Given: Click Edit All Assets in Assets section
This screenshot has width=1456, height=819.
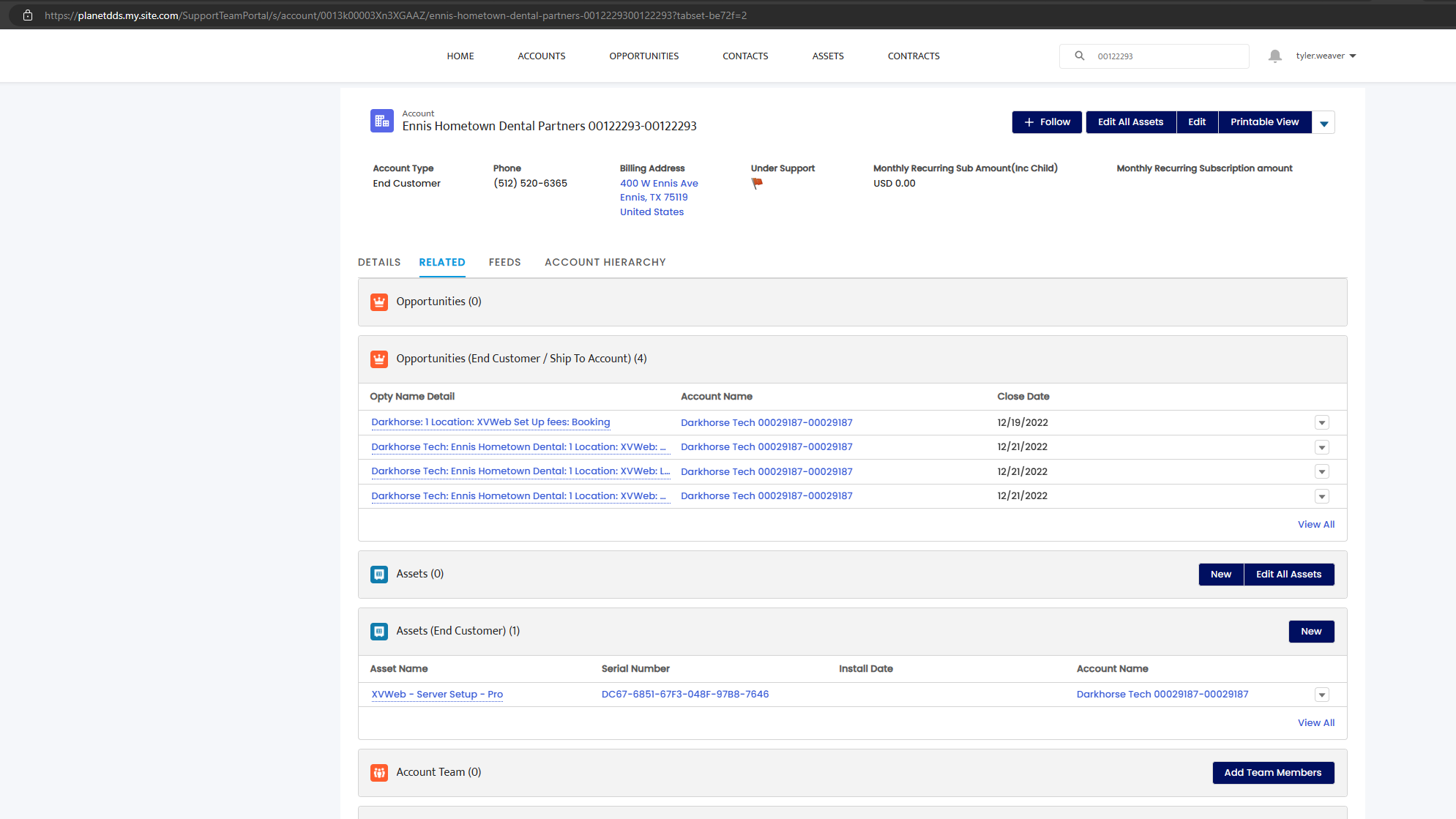Looking at the screenshot, I should click(x=1288, y=575).
